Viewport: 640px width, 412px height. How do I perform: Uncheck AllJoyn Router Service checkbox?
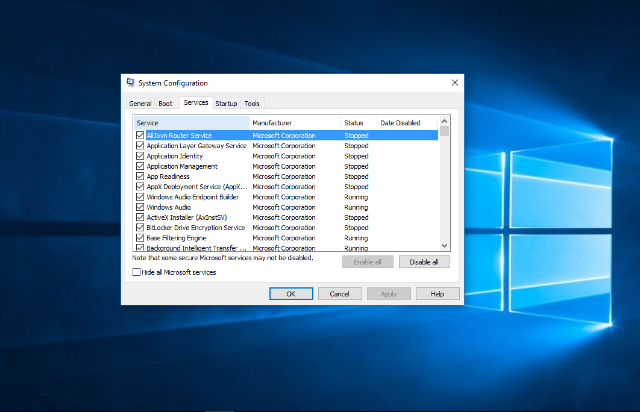coord(140,135)
